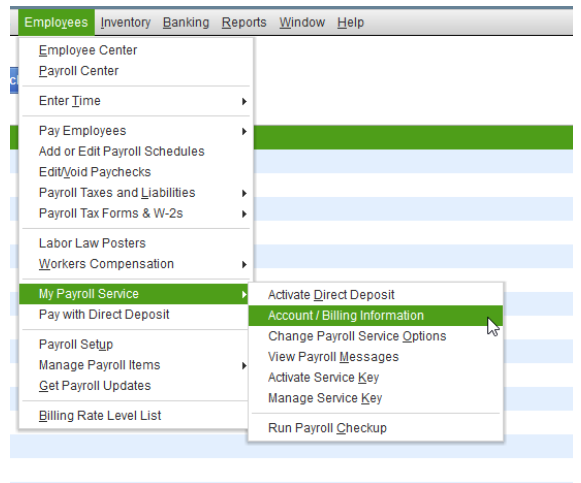Select Get Payroll Updates

133,386
